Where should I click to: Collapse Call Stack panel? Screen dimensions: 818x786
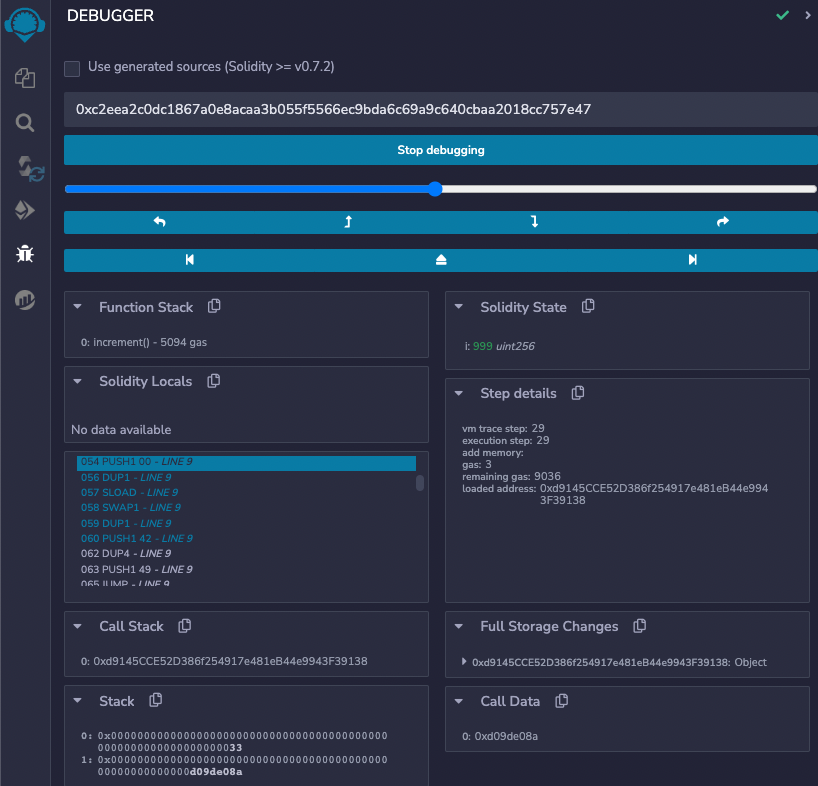click(78, 626)
